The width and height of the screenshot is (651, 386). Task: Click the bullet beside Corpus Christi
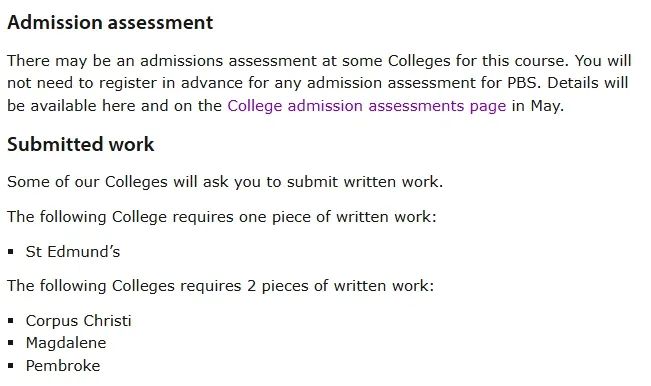(x=11, y=320)
